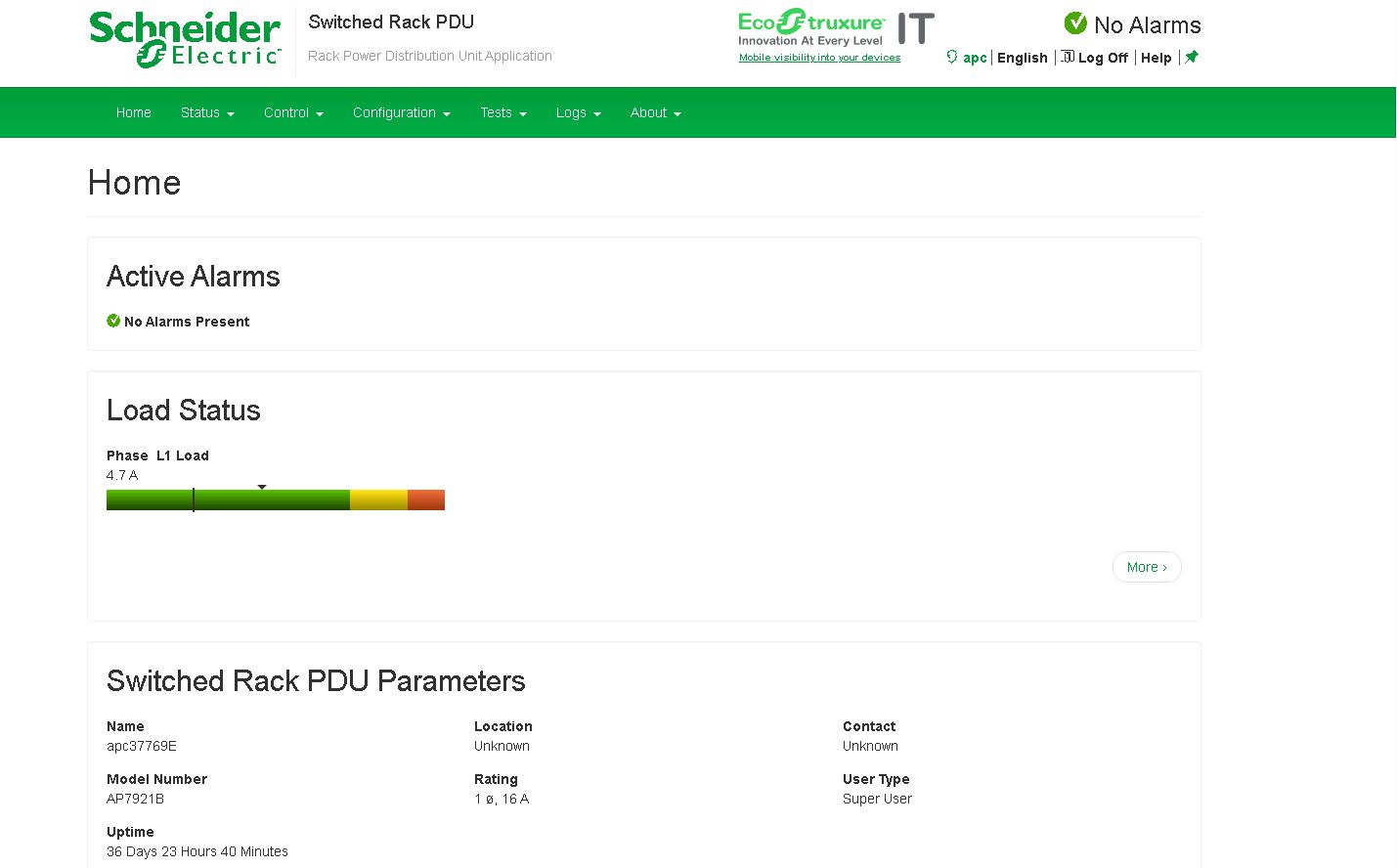
Task: Click the 'Location' field label
Action: click(503, 726)
